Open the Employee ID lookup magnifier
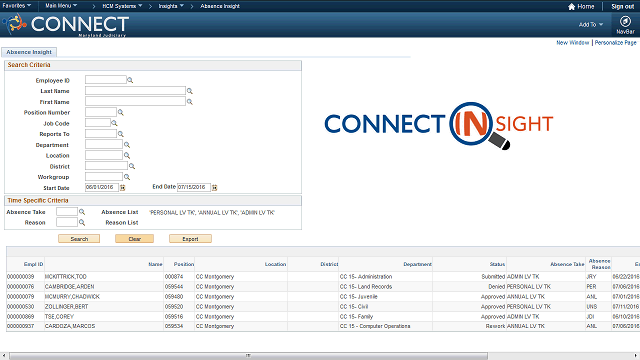The height and width of the screenshot is (360, 640). pos(130,80)
